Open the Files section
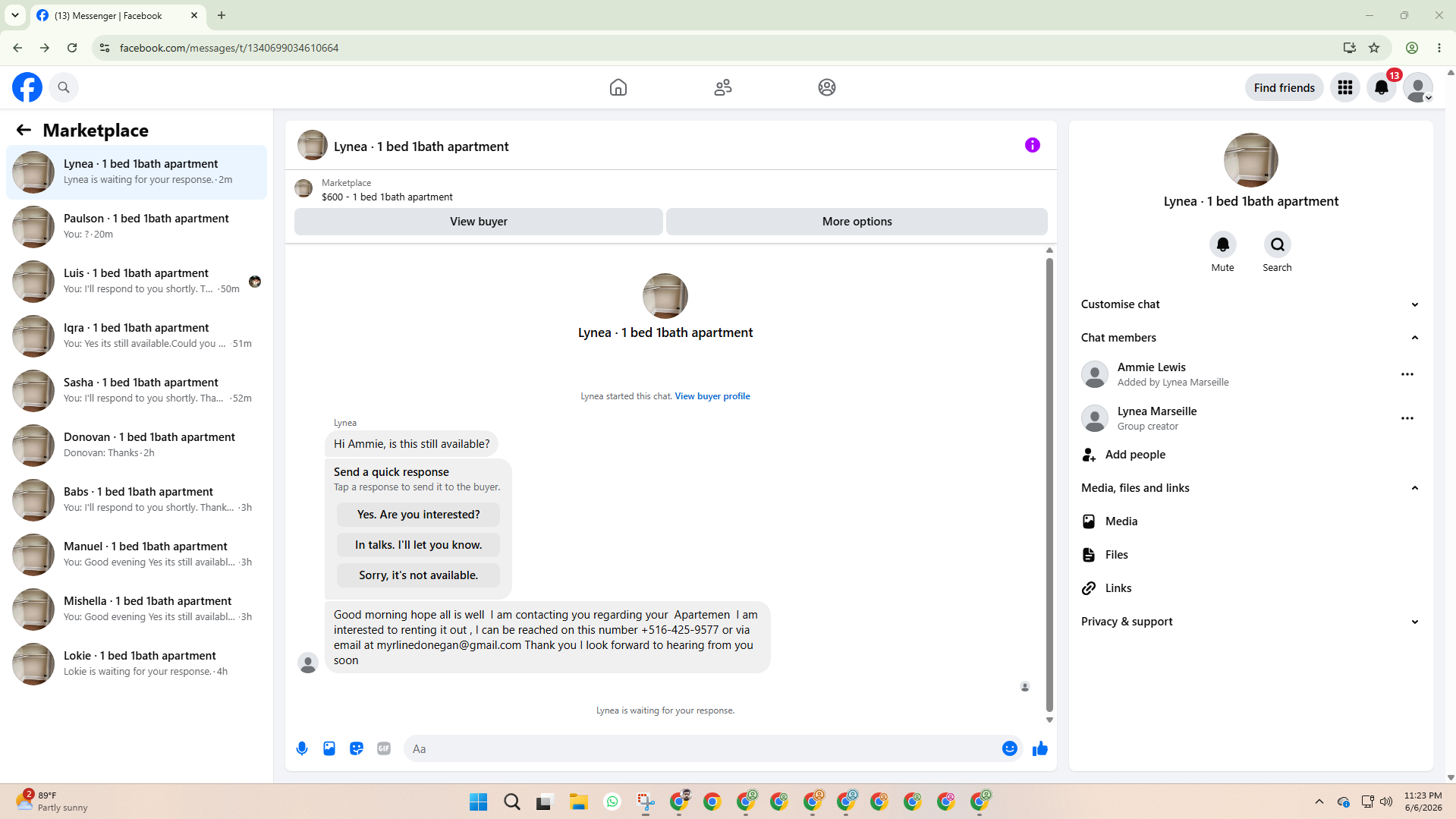The image size is (1456, 819). pos(1251,555)
